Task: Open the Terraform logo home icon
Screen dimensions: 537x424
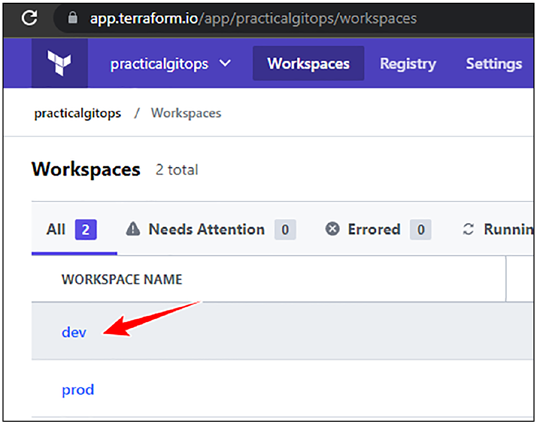Action: 60,63
